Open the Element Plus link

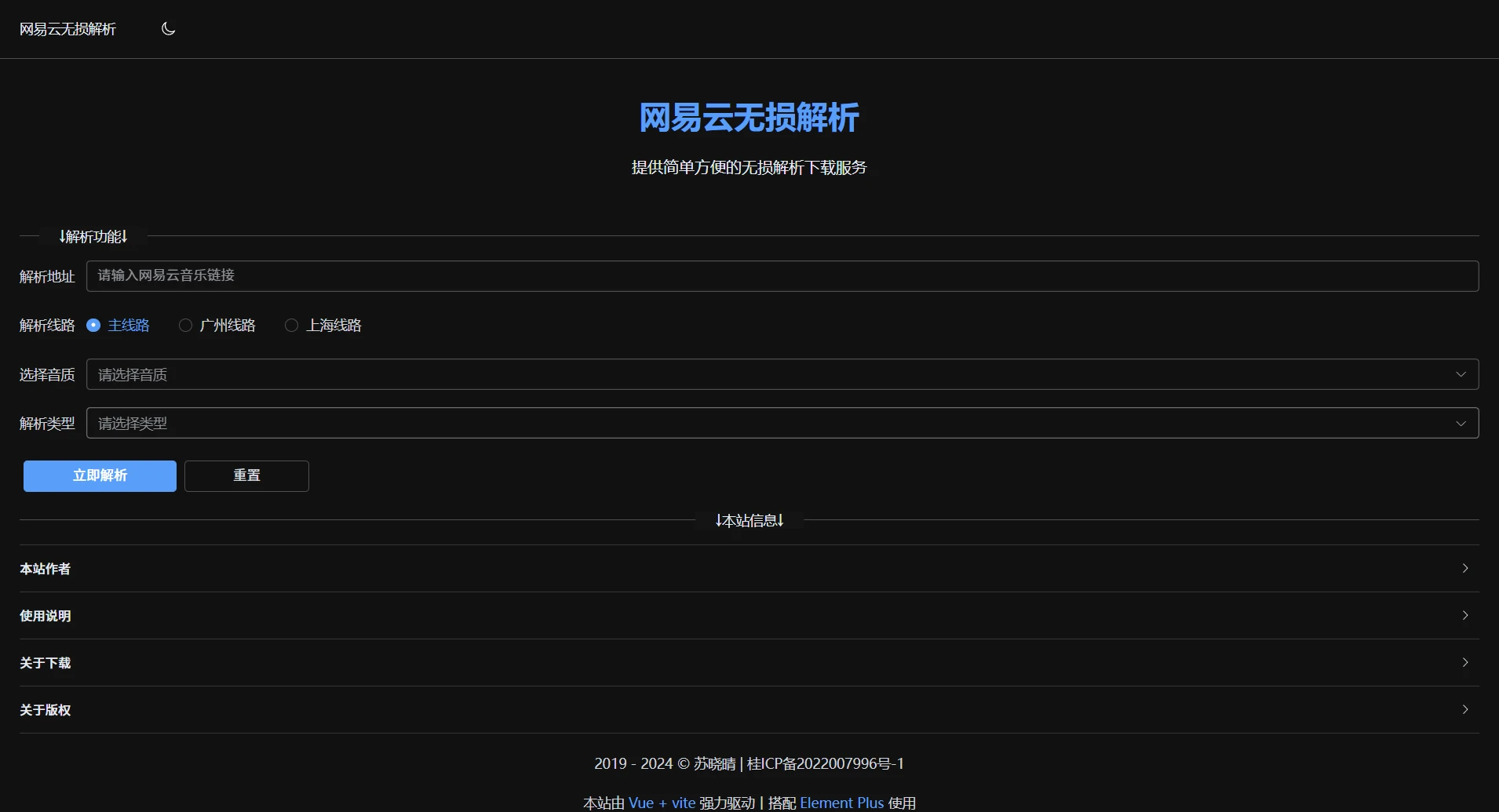click(841, 803)
